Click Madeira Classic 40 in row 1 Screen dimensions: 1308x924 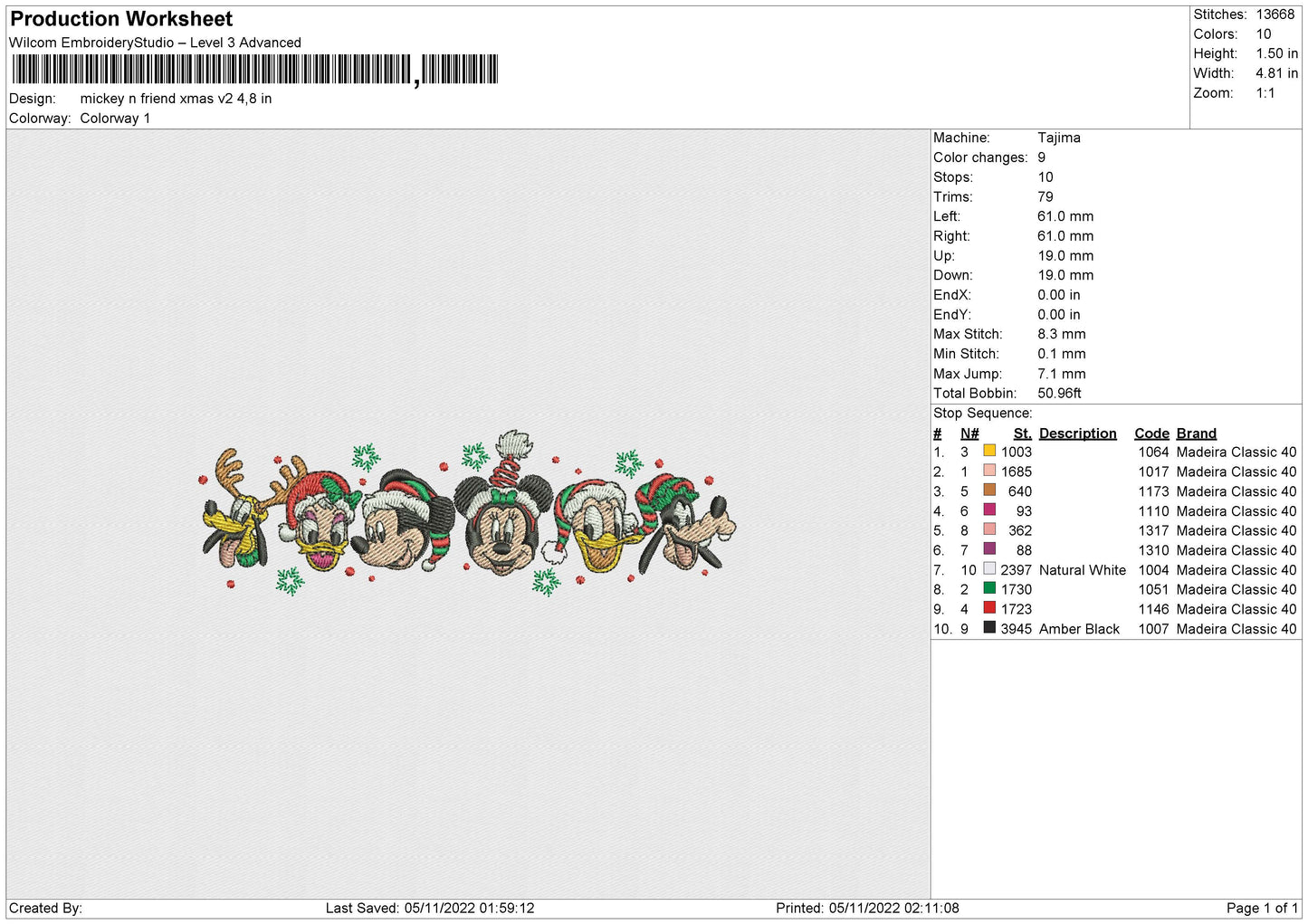1236,452
